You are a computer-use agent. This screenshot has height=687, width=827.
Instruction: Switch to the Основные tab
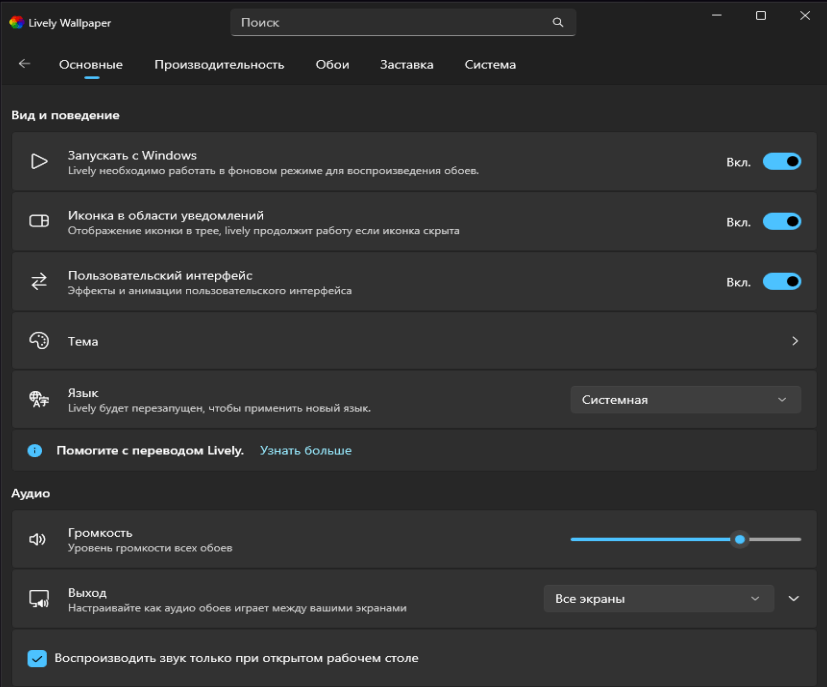(x=91, y=64)
